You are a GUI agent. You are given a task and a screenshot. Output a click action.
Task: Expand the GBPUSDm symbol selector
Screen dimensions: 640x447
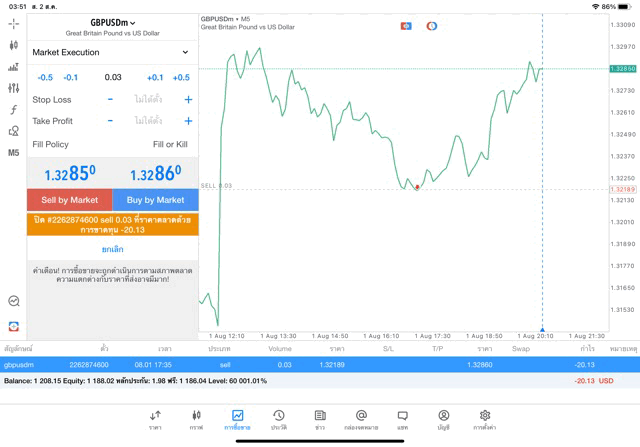(112, 22)
